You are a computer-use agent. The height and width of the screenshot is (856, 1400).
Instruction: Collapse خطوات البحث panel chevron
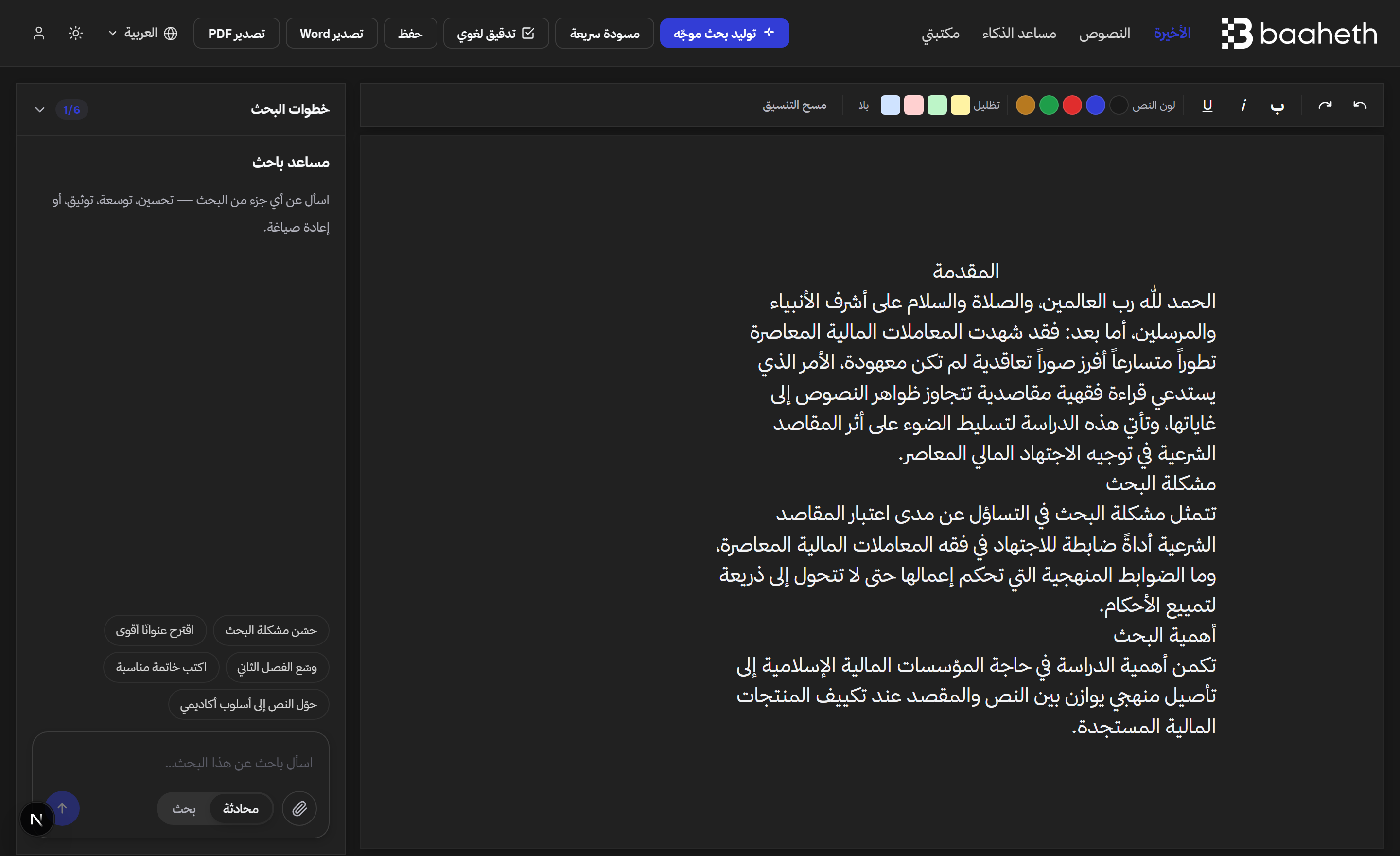point(40,109)
